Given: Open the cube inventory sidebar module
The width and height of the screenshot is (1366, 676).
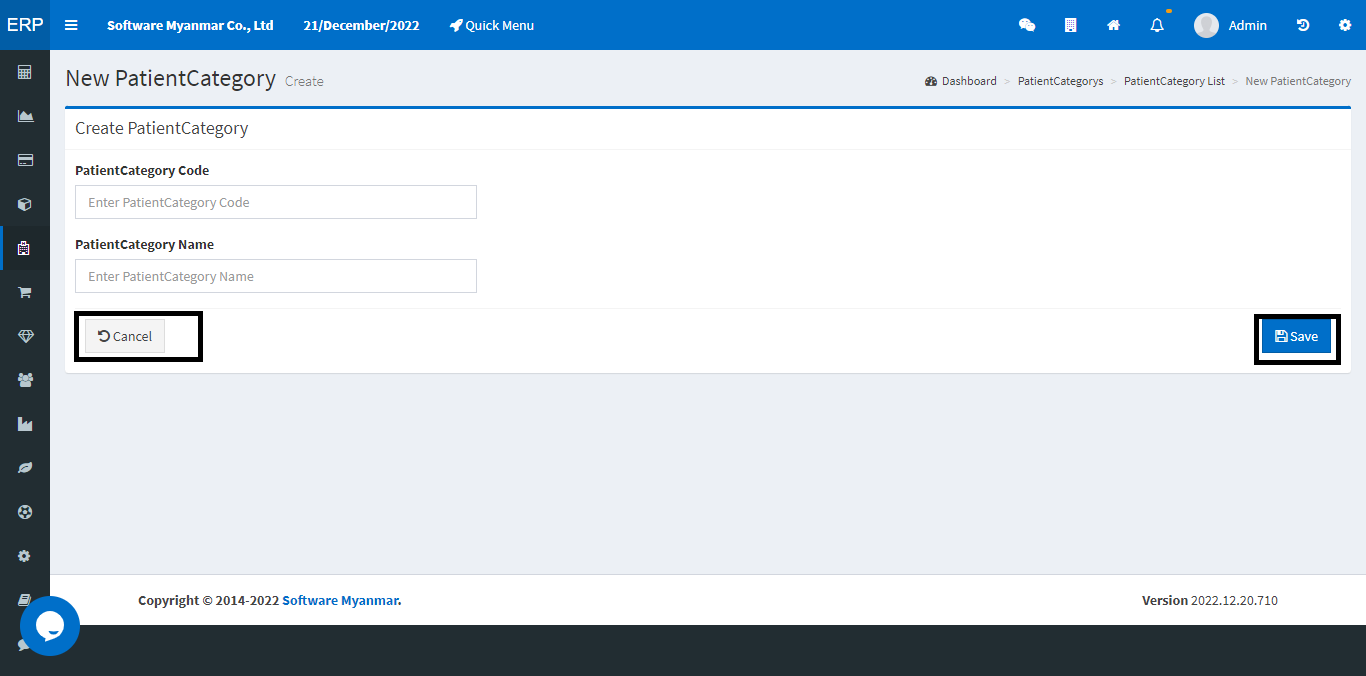Looking at the screenshot, I should tap(25, 204).
